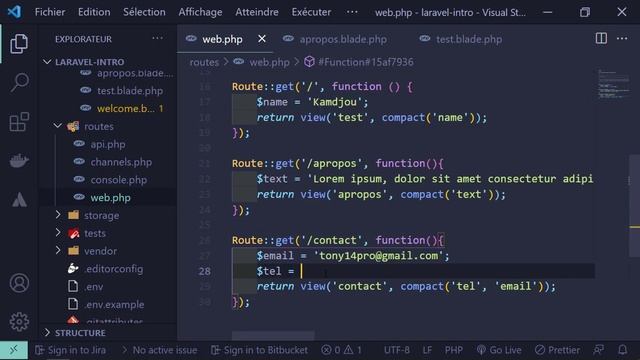Click Sign in to Jira

click(71, 350)
